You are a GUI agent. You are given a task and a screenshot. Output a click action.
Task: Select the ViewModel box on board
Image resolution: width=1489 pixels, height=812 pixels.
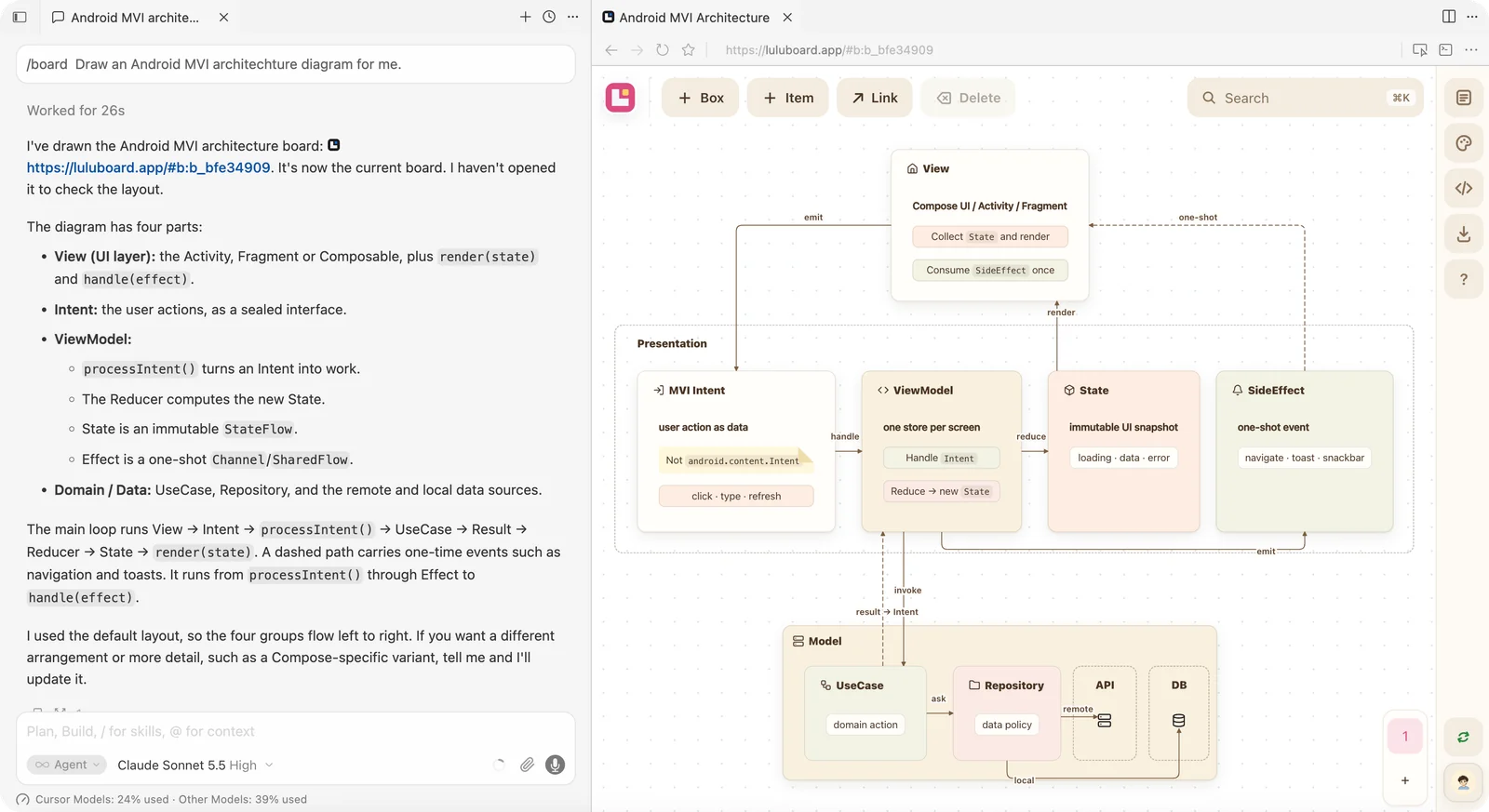click(x=942, y=451)
